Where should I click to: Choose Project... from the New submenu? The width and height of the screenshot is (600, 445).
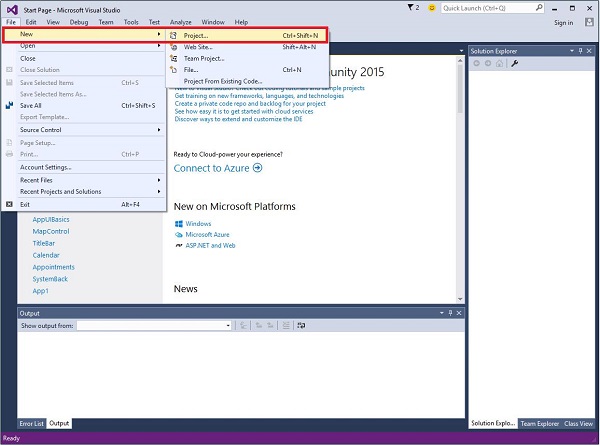[246, 36]
